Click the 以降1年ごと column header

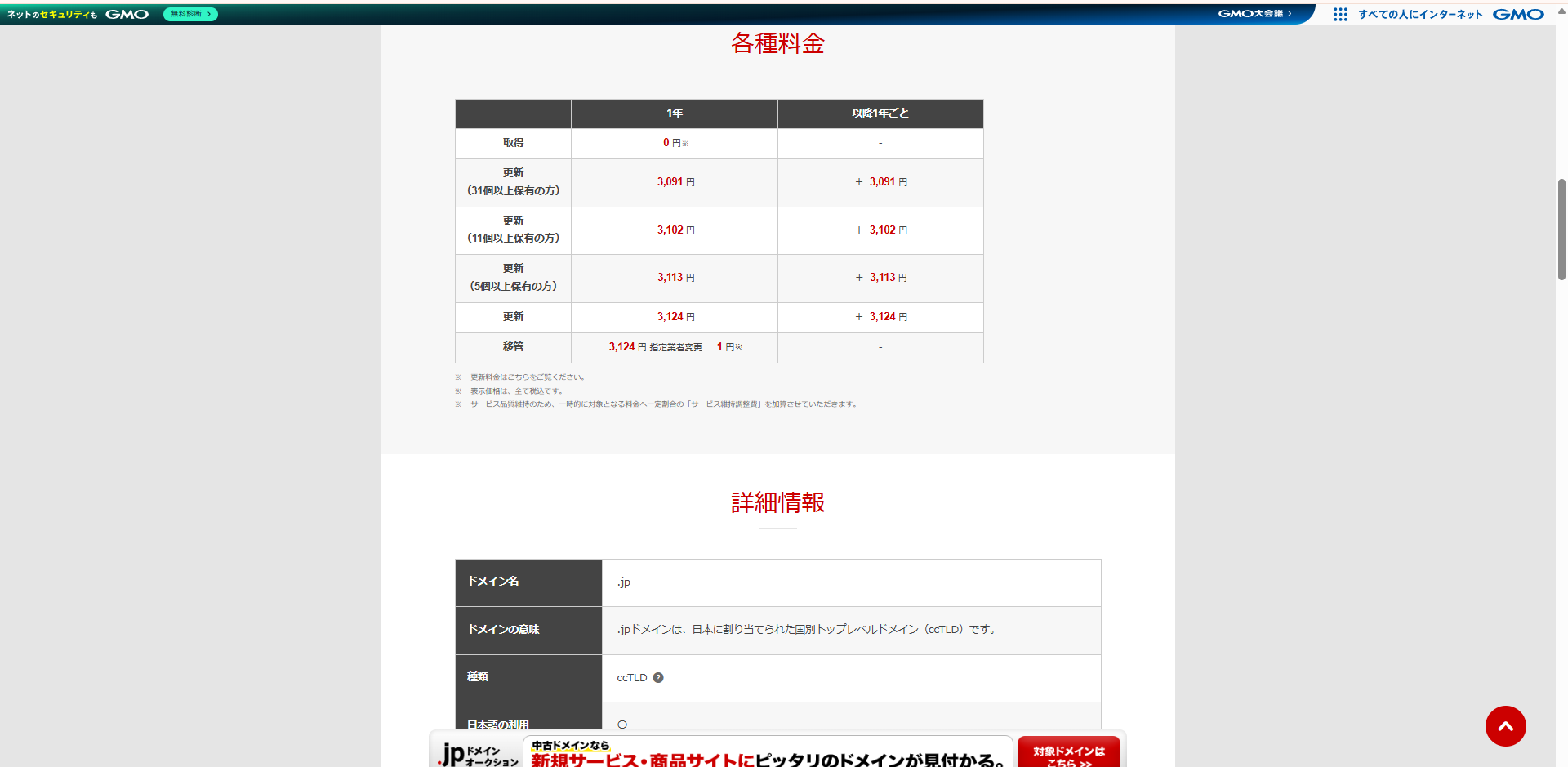pyautogui.click(x=880, y=114)
